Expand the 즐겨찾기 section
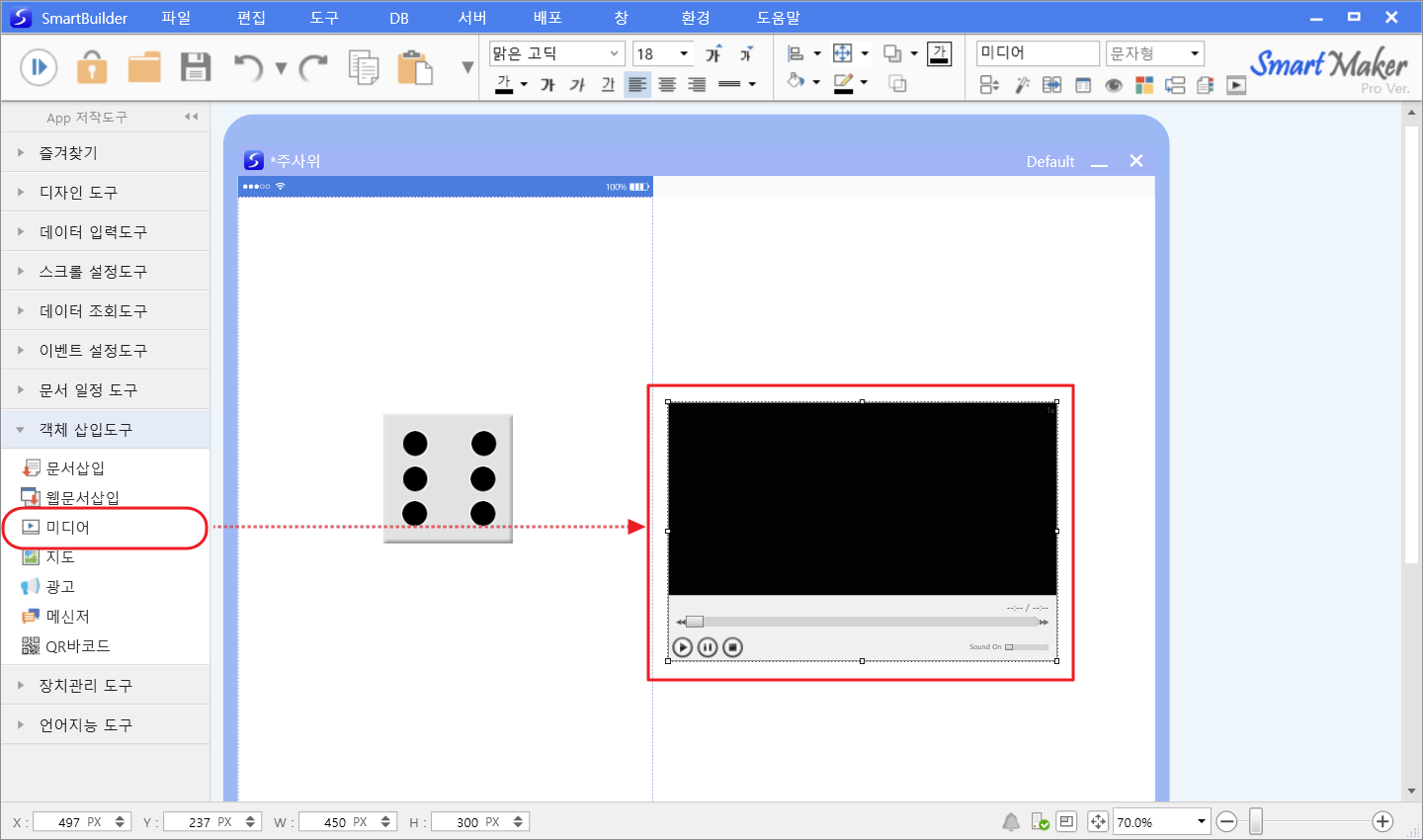1423x840 pixels. [x=105, y=152]
